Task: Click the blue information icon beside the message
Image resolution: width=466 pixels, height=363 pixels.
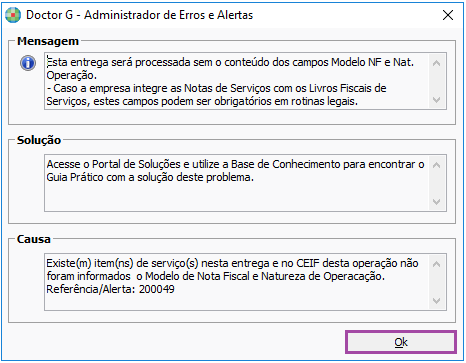Action: pyautogui.click(x=28, y=63)
